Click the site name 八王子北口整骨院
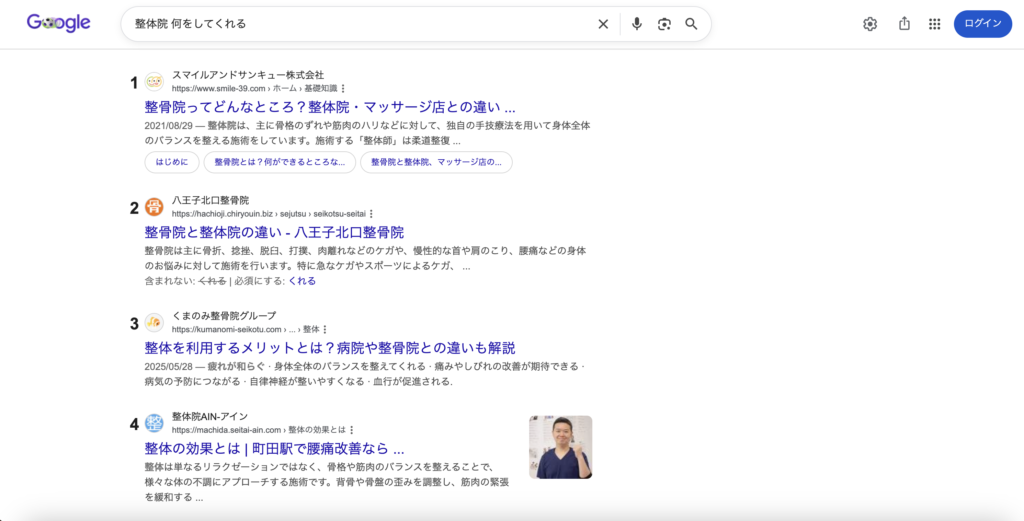 (210, 200)
